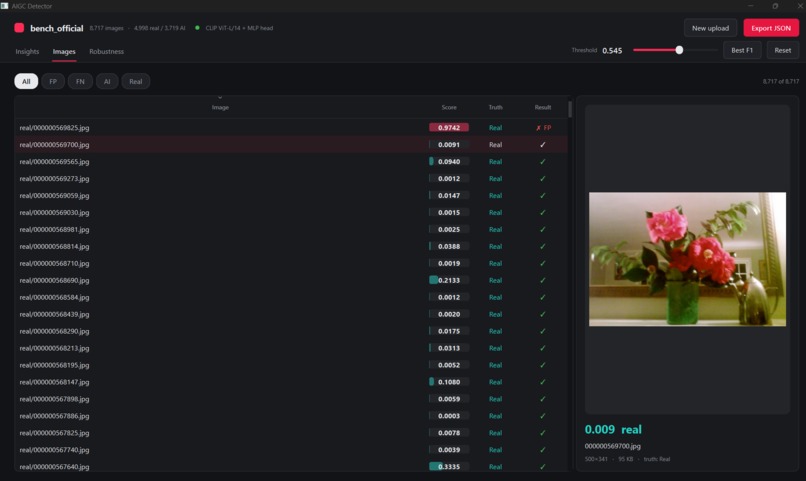The height and width of the screenshot is (481, 806).
Task: Export results with Export JSON
Action: 771,28
